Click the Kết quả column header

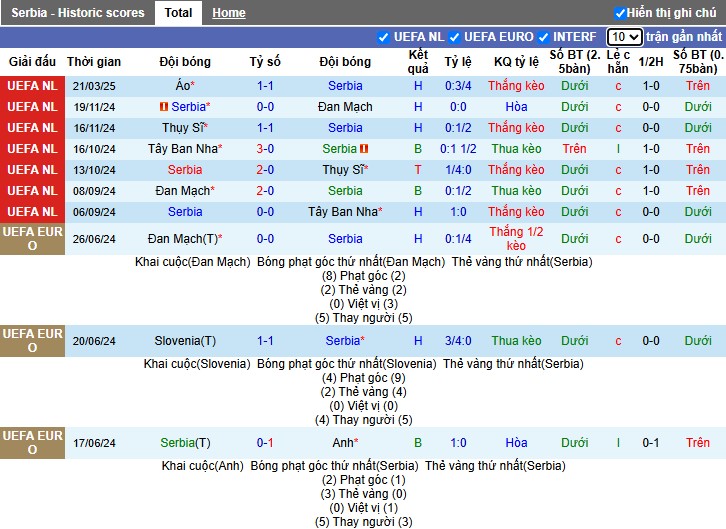[418, 62]
